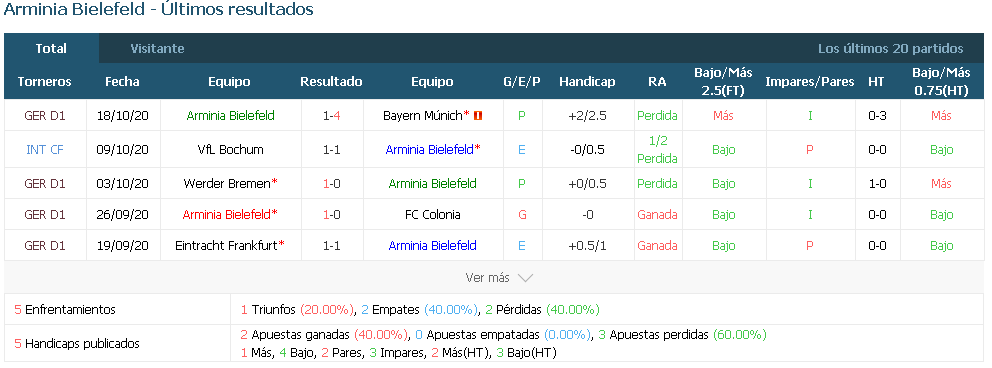Click the 1/2 Perdida RA cell
This screenshot has height=368, width=992.
tap(657, 150)
